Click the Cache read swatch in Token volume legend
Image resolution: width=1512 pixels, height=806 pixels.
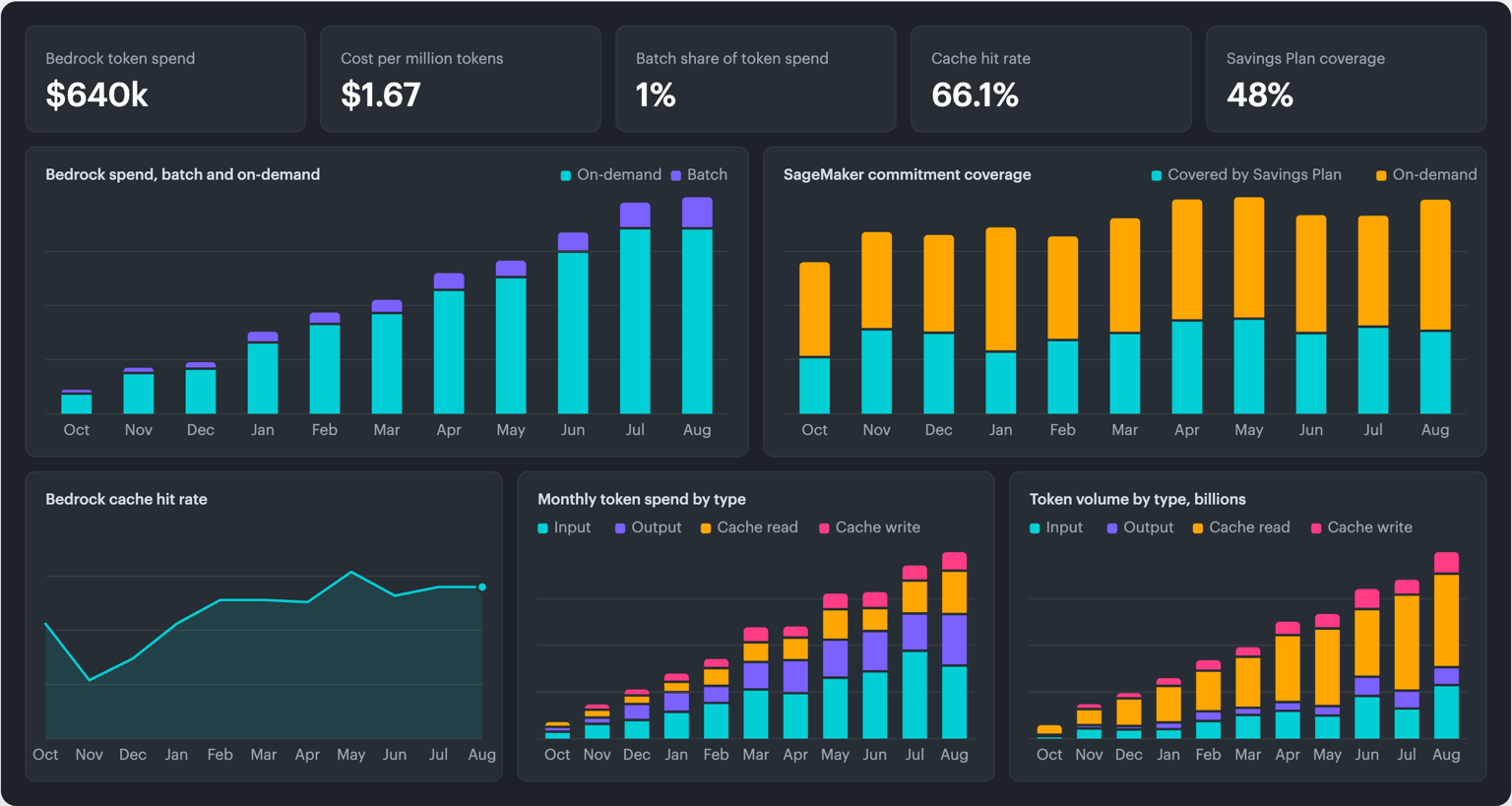tap(1198, 528)
